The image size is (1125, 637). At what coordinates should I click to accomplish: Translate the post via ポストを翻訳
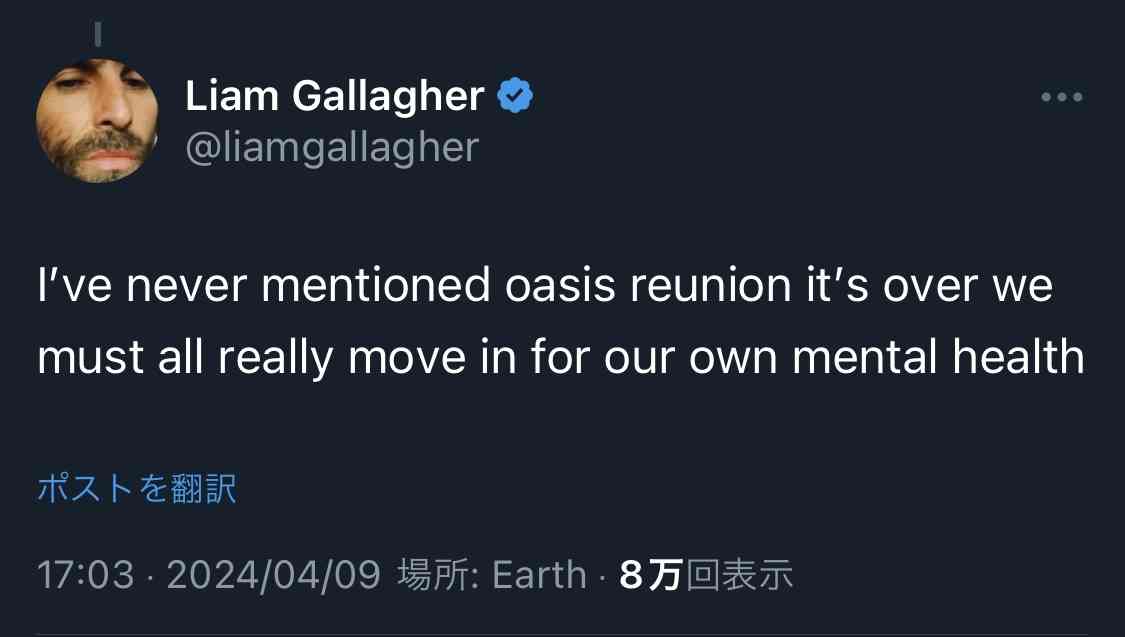[x=136, y=489]
